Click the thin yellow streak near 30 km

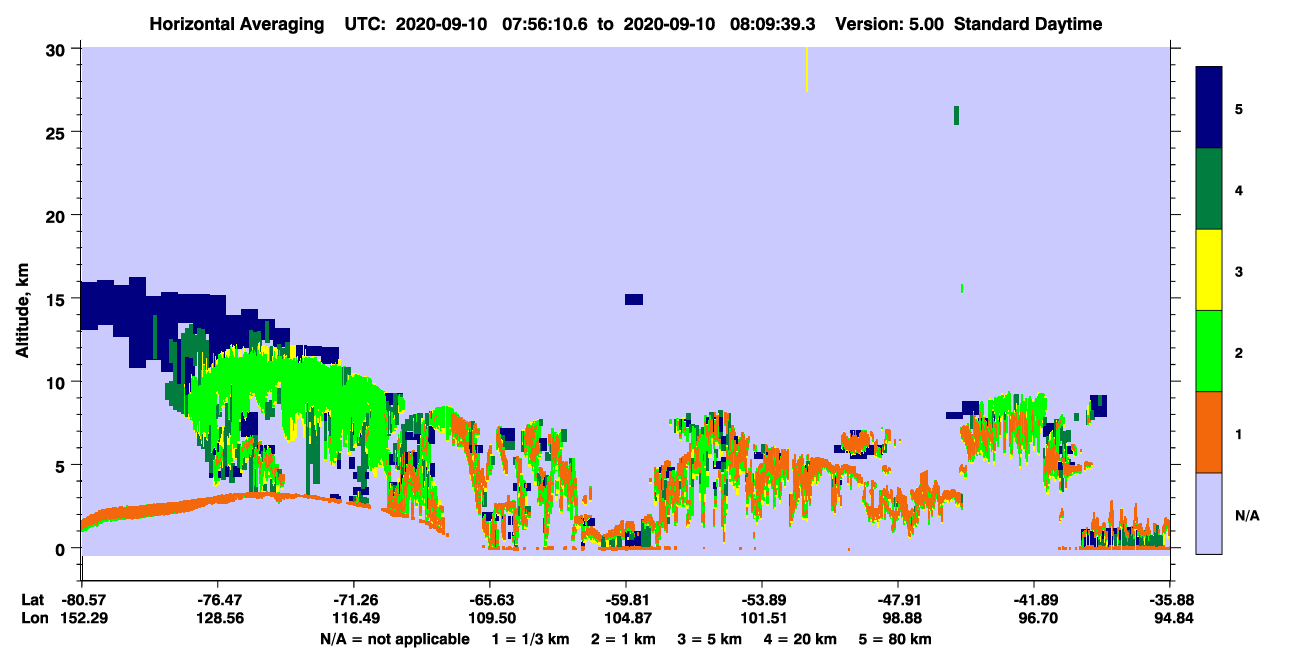[x=806, y=69]
